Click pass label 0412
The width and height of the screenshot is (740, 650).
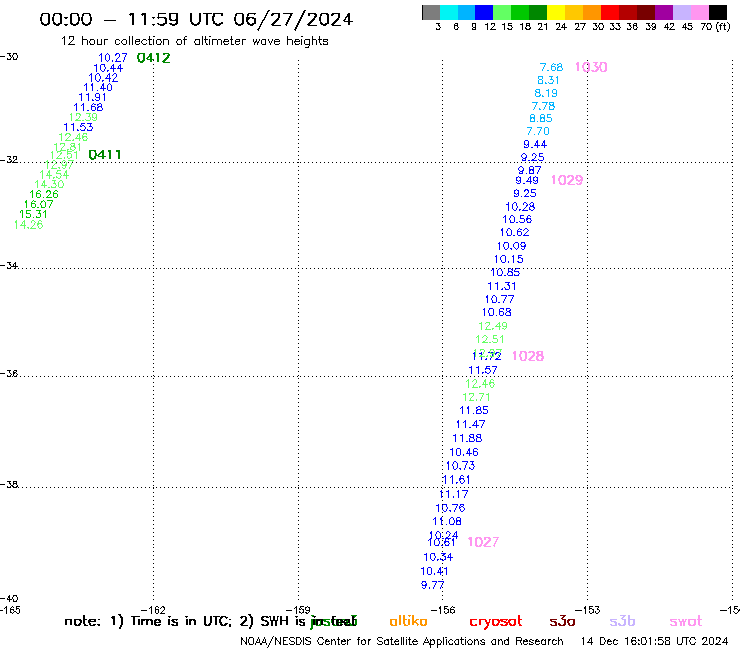[153, 58]
